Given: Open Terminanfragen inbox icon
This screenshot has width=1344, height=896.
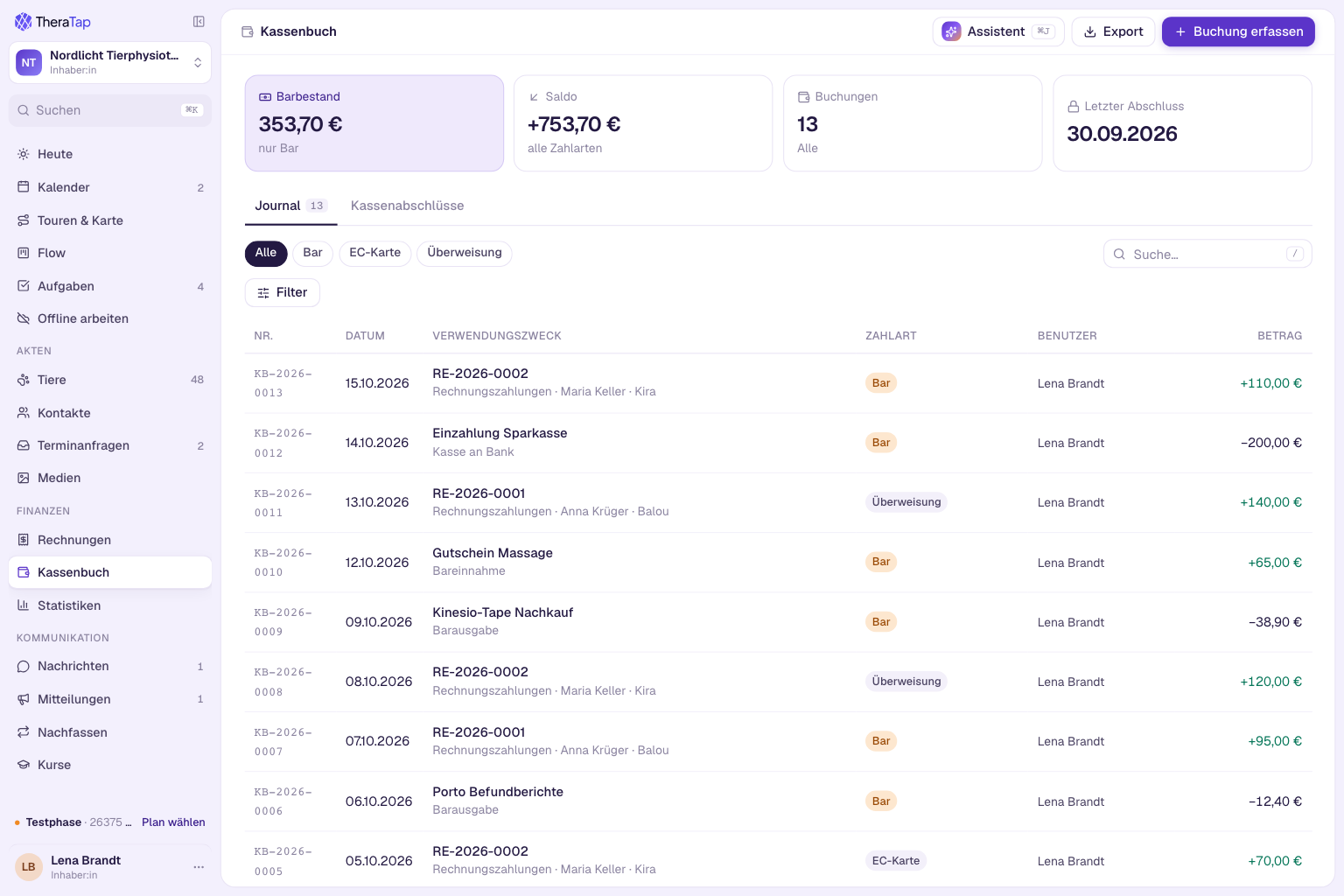Looking at the screenshot, I should [x=24, y=445].
